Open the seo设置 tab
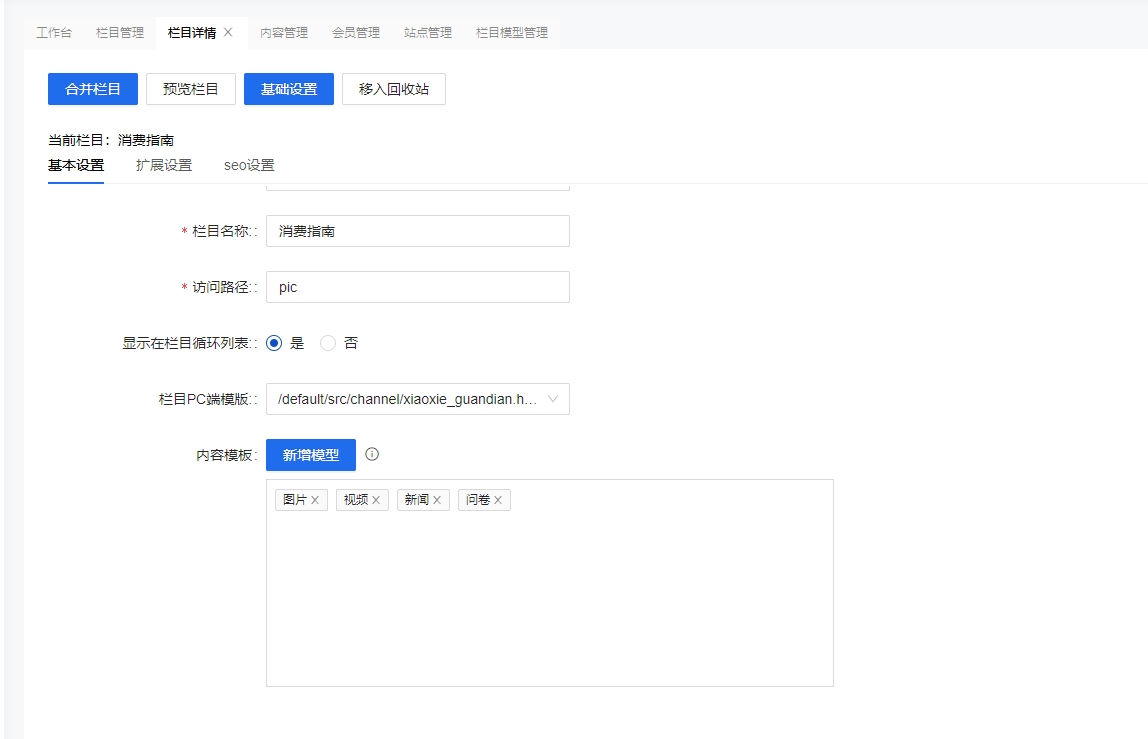The image size is (1148, 739). coord(249,165)
